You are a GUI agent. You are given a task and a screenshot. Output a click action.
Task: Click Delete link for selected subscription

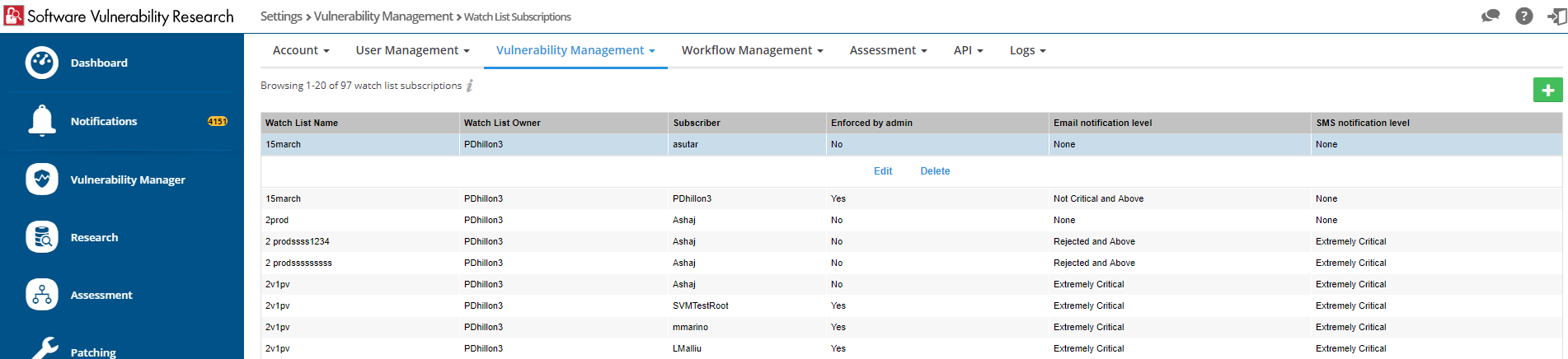tap(935, 171)
